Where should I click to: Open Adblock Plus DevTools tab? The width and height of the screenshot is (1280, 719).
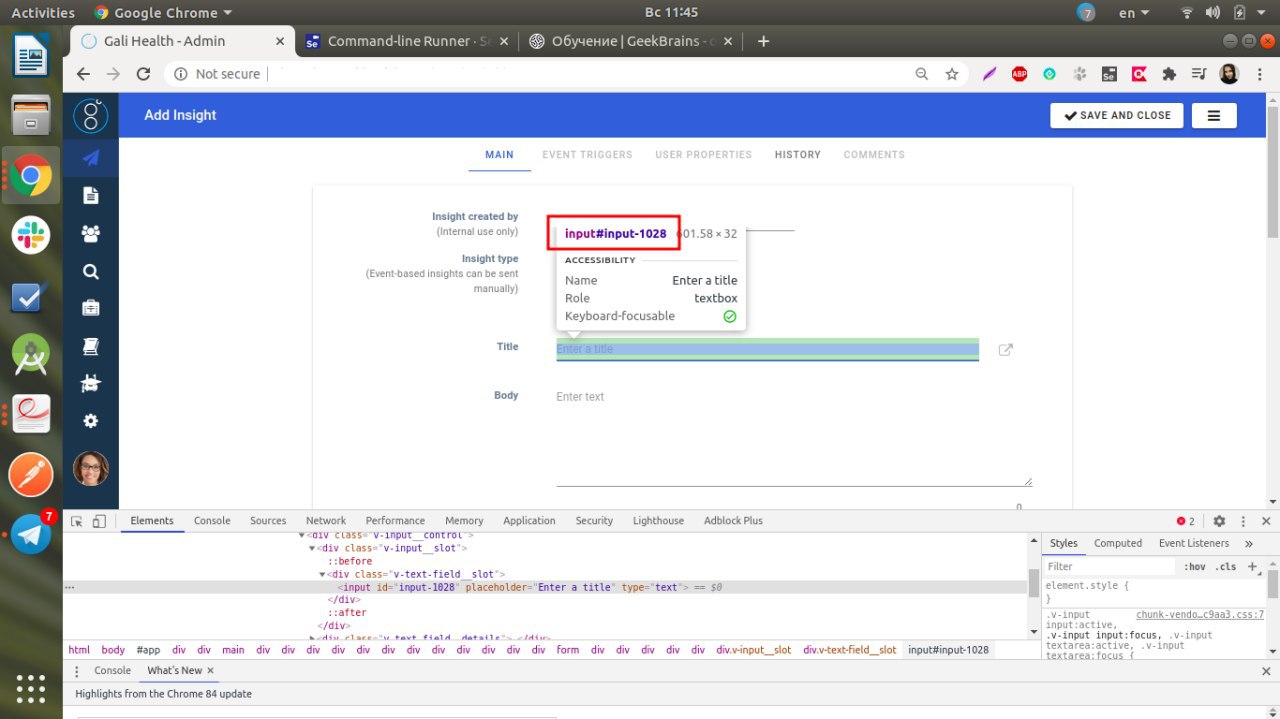tap(733, 521)
